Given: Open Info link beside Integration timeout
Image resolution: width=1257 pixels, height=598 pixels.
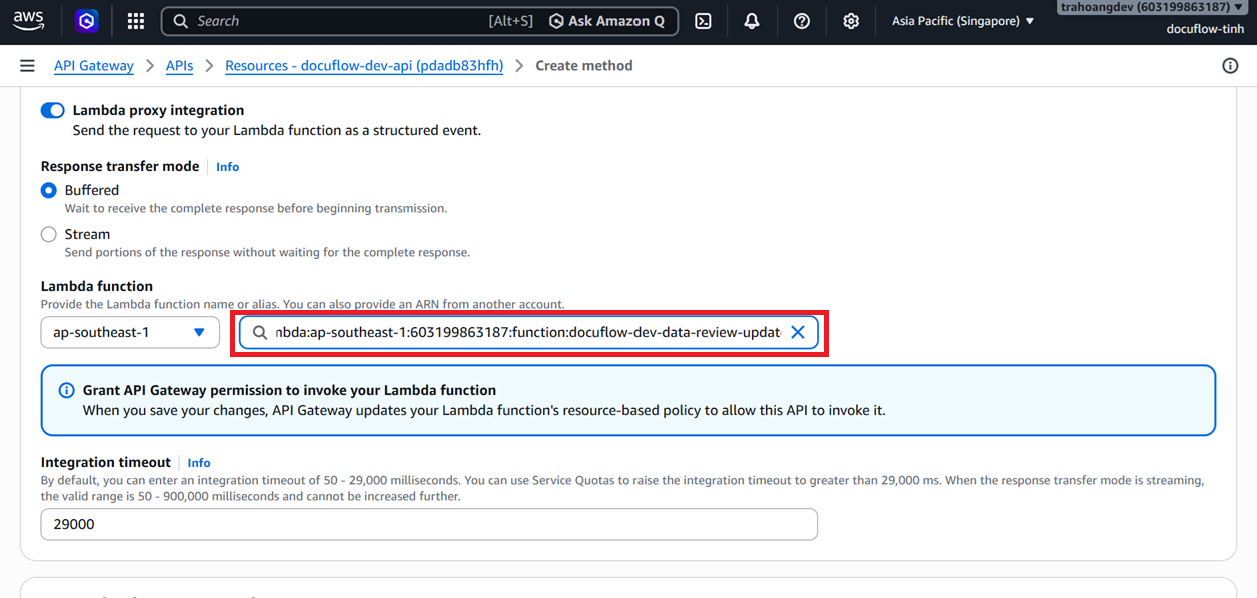Looking at the screenshot, I should [x=199, y=463].
